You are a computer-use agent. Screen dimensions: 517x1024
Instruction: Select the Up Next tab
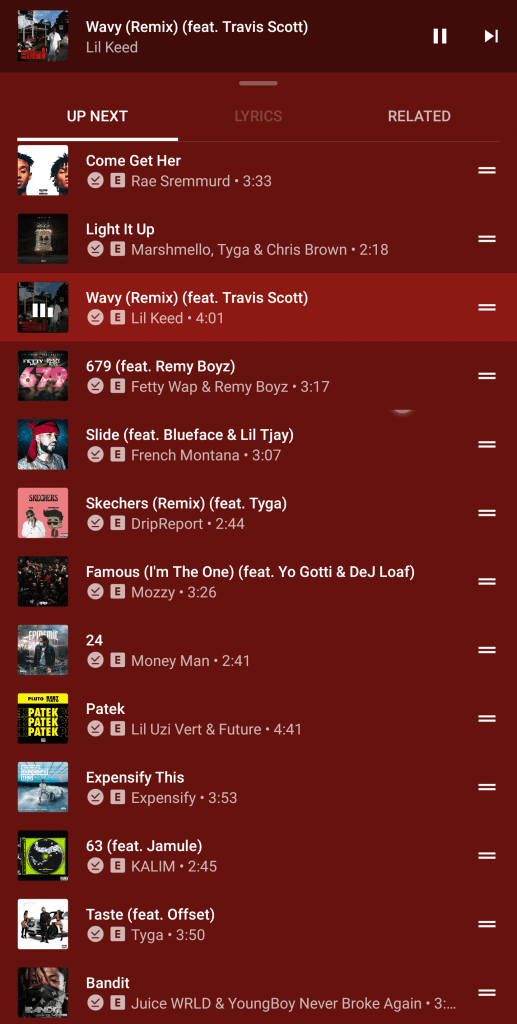(x=97, y=116)
